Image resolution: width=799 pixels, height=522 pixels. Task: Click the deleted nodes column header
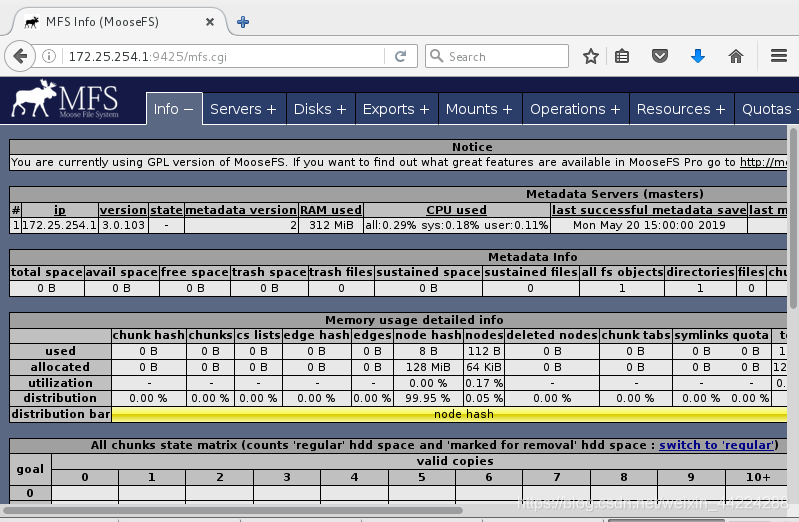pyautogui.click(x=552, y=335)
